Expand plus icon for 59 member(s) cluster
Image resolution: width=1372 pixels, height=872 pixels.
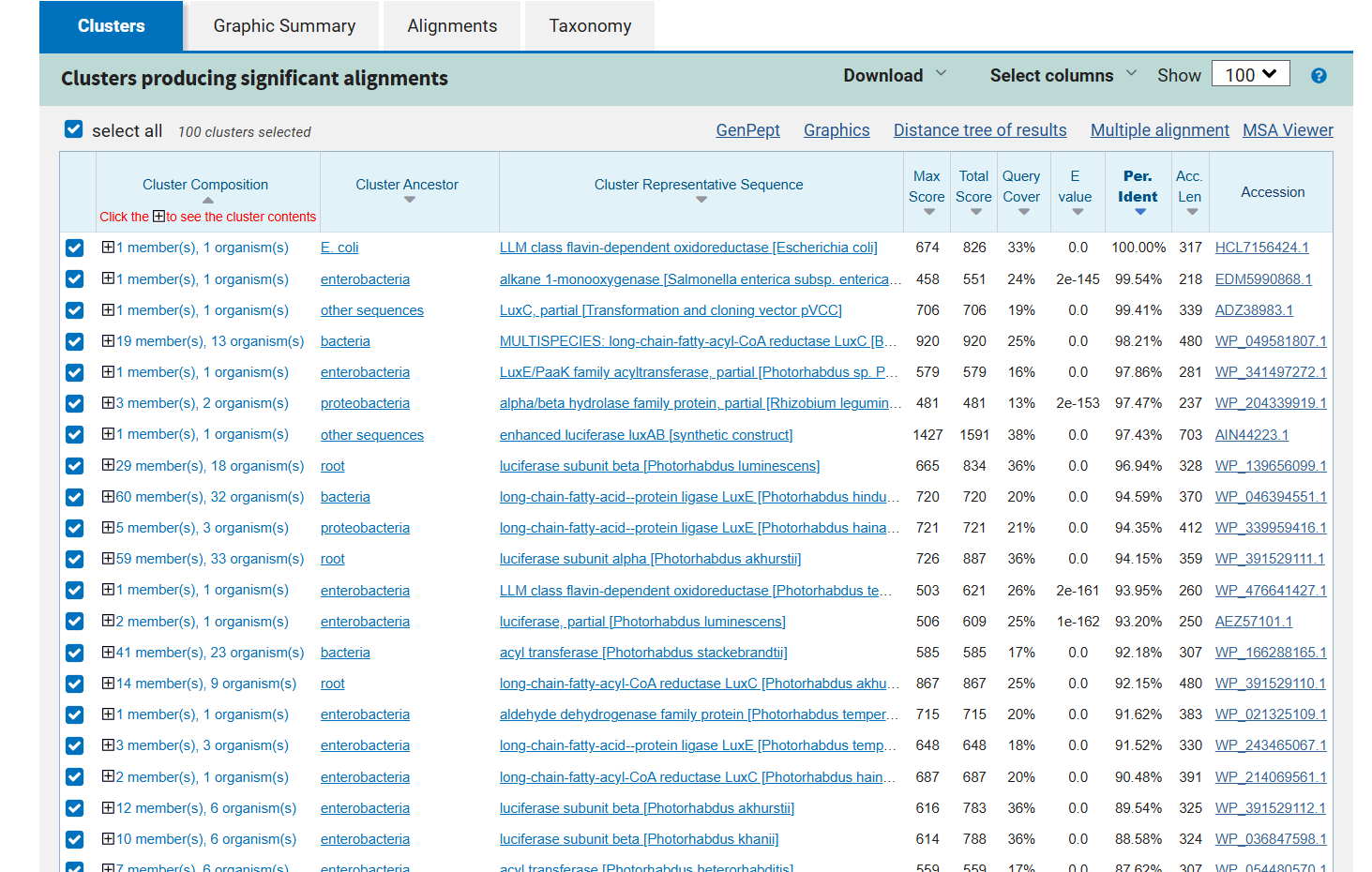108,558
